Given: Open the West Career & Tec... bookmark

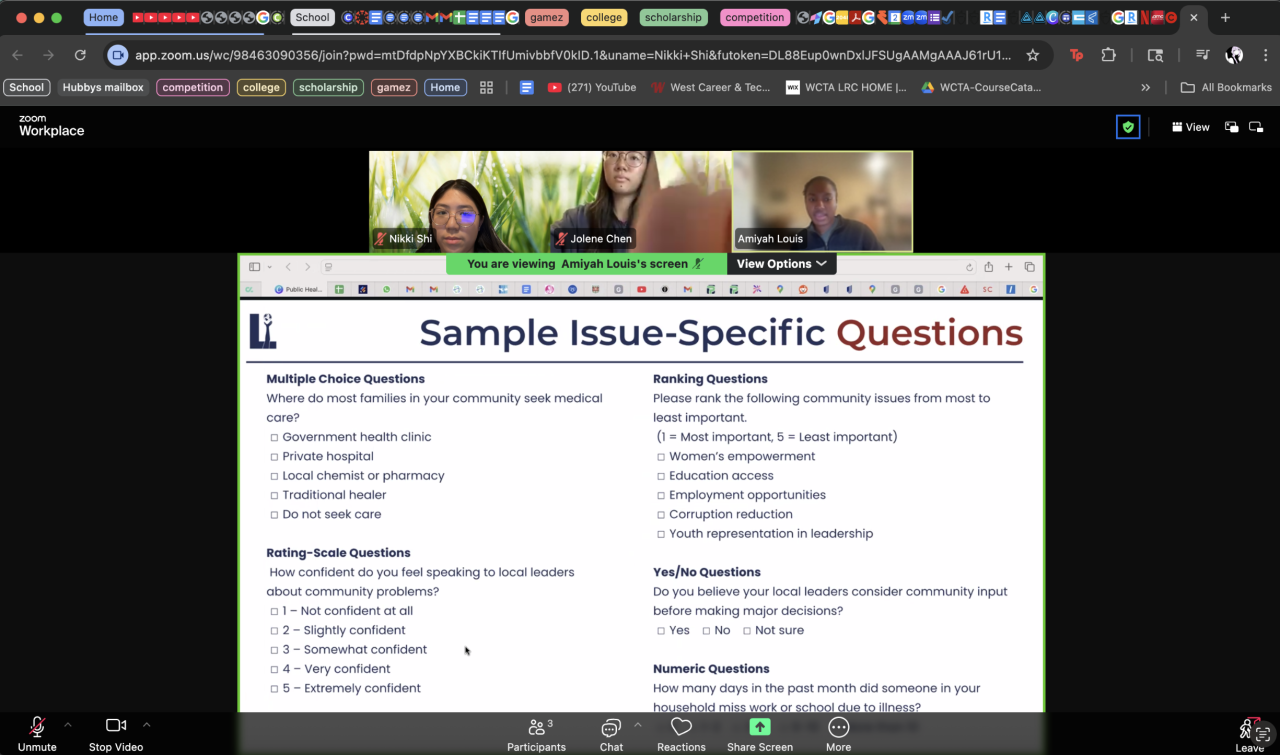Looking at the screenshot, I should tap(711, 87).
